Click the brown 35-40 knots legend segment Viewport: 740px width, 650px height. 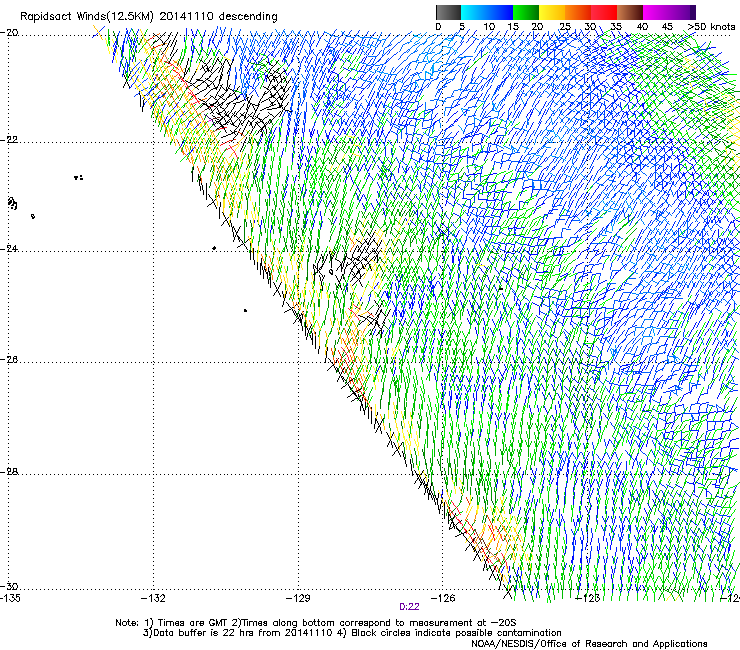point(630,12)
